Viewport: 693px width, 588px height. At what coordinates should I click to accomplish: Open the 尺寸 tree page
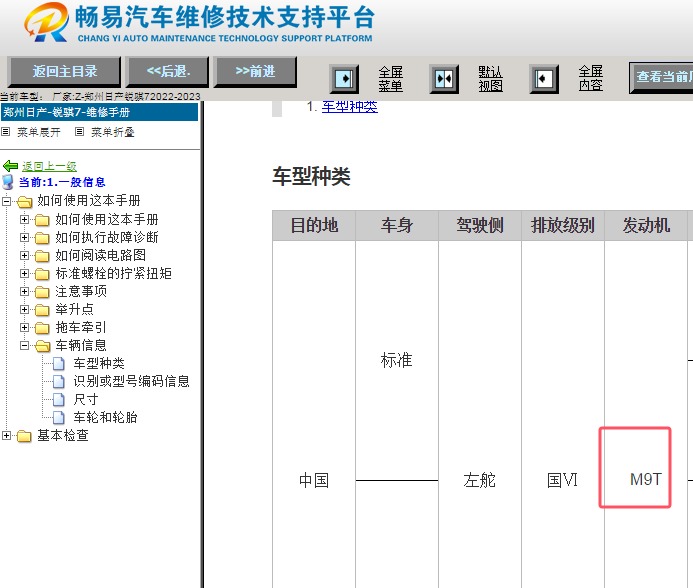(86, 400)
